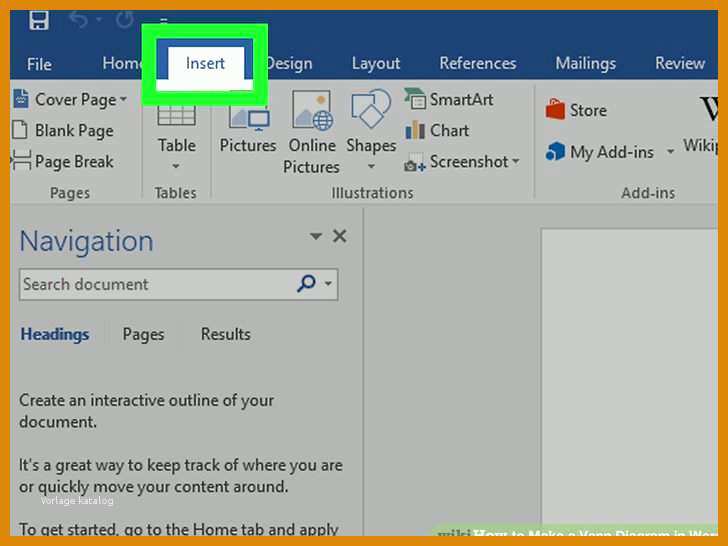This screenshot has width=728, height=546.
Task: Switch to the Home tab
Action: (122, 63)
